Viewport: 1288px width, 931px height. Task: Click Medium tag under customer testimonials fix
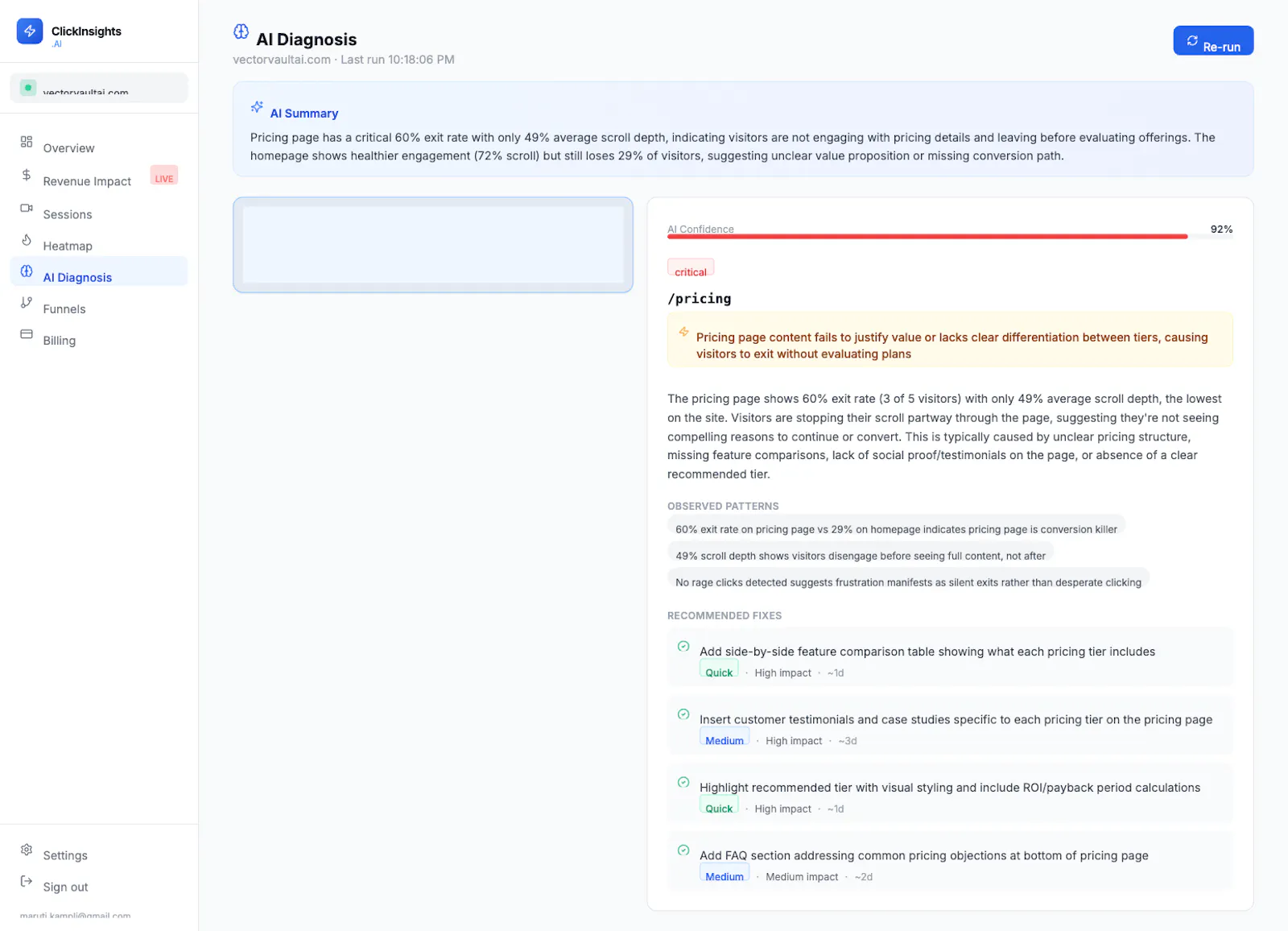click(x=724, y=736)
